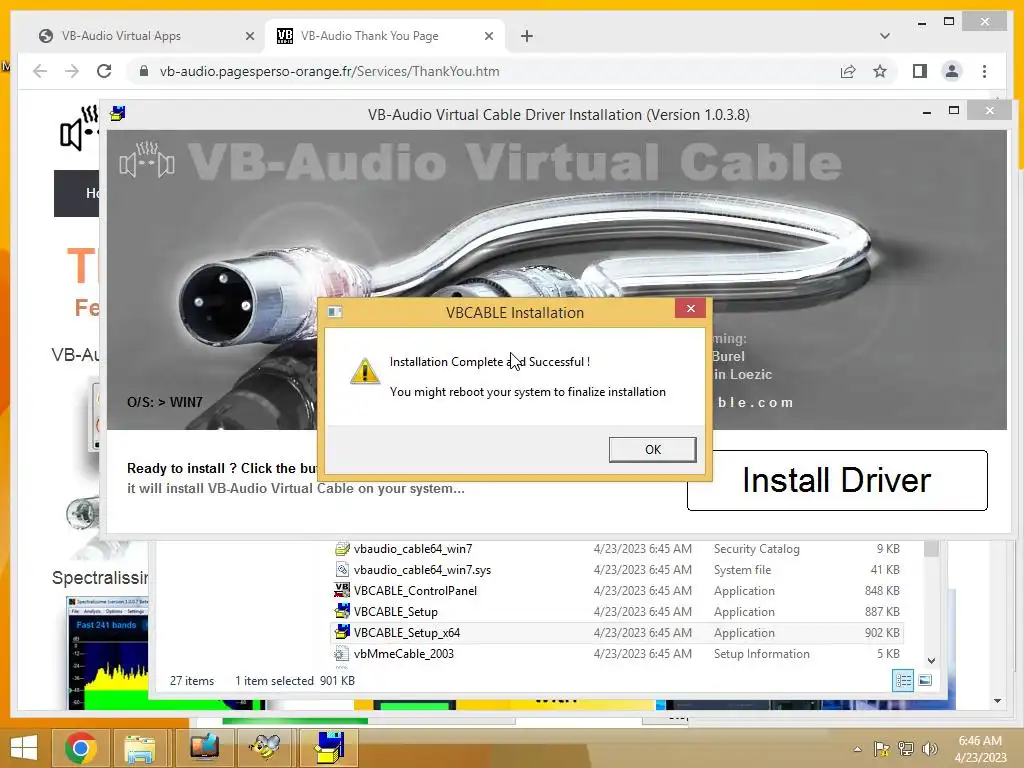Image resolution: width=1024 pixels, height=768 pixels.
Task: Click the VB-Audio installer window title icon
Action: click(118, 114)
